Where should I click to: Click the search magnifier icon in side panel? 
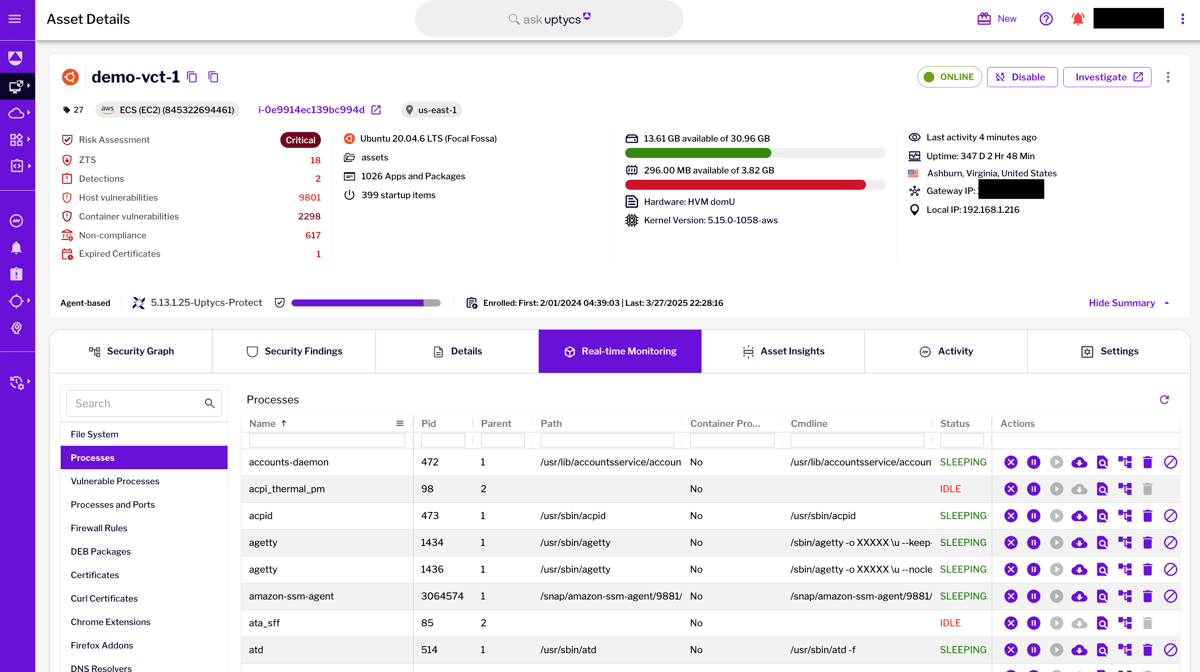210,404
